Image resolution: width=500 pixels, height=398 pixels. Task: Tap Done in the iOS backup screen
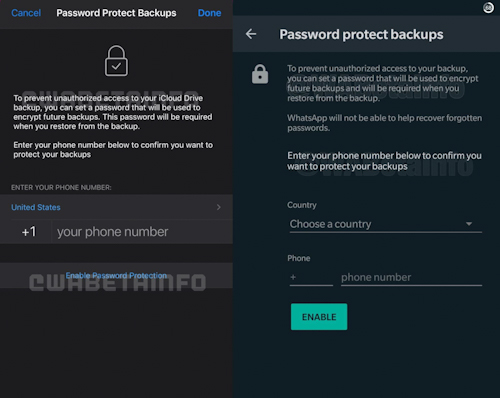coord(209,13)
